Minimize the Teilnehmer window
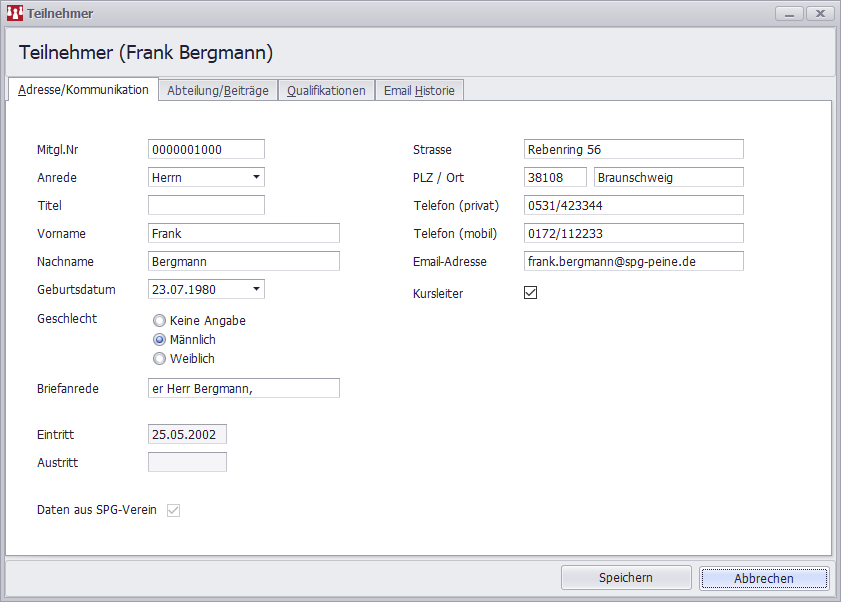This screenshot has height=602, width=841. (789, 13)
